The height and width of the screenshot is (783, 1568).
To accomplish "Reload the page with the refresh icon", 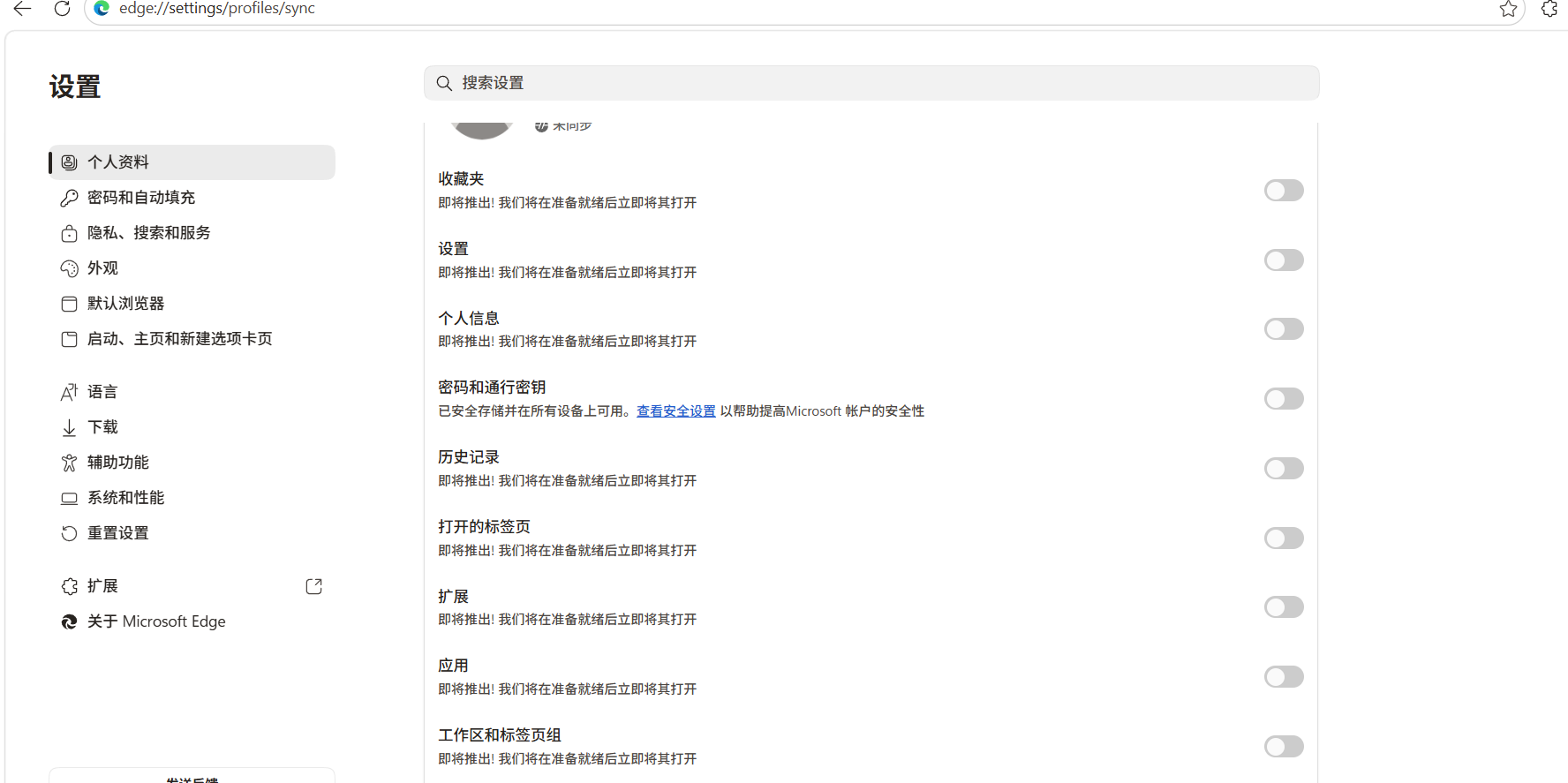I will (x=62, y=9).
